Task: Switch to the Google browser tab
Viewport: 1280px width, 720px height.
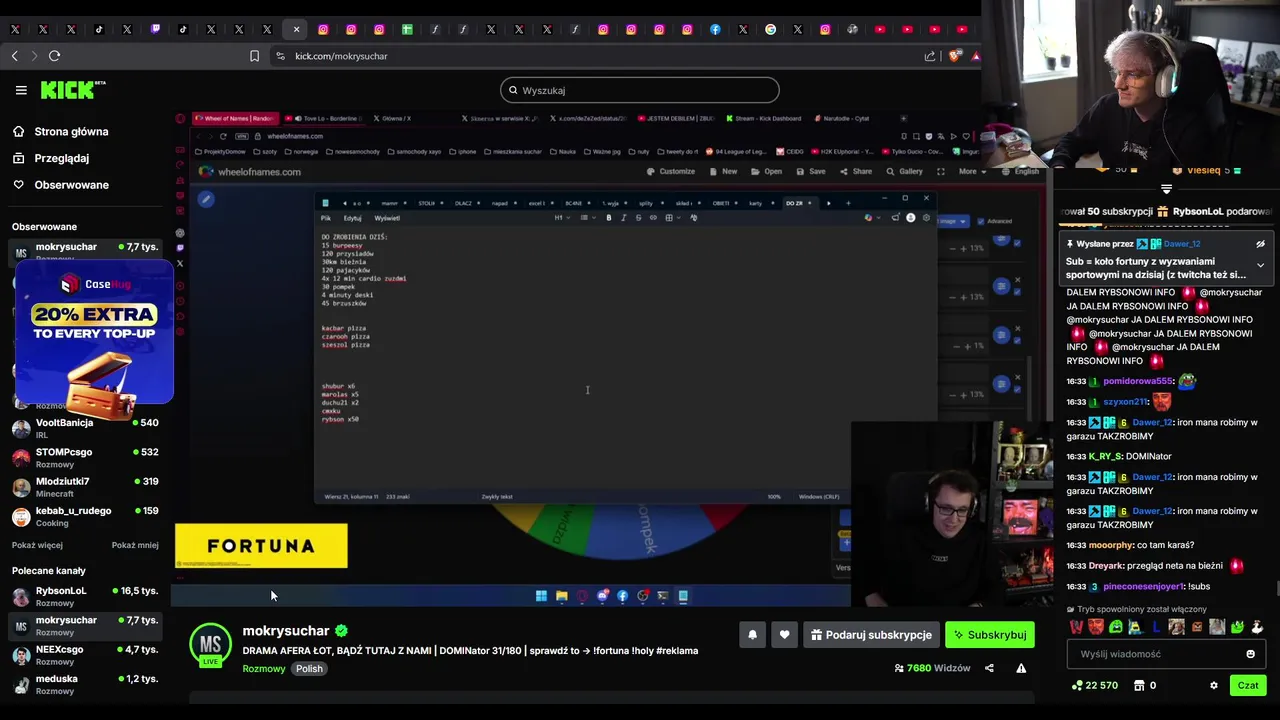Action: (x=770, y=30)
